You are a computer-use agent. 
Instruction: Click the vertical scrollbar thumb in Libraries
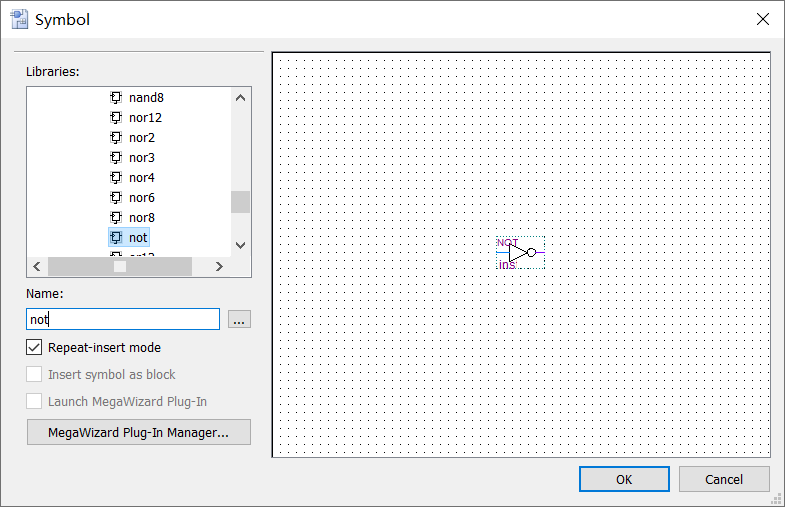point(240,202)
